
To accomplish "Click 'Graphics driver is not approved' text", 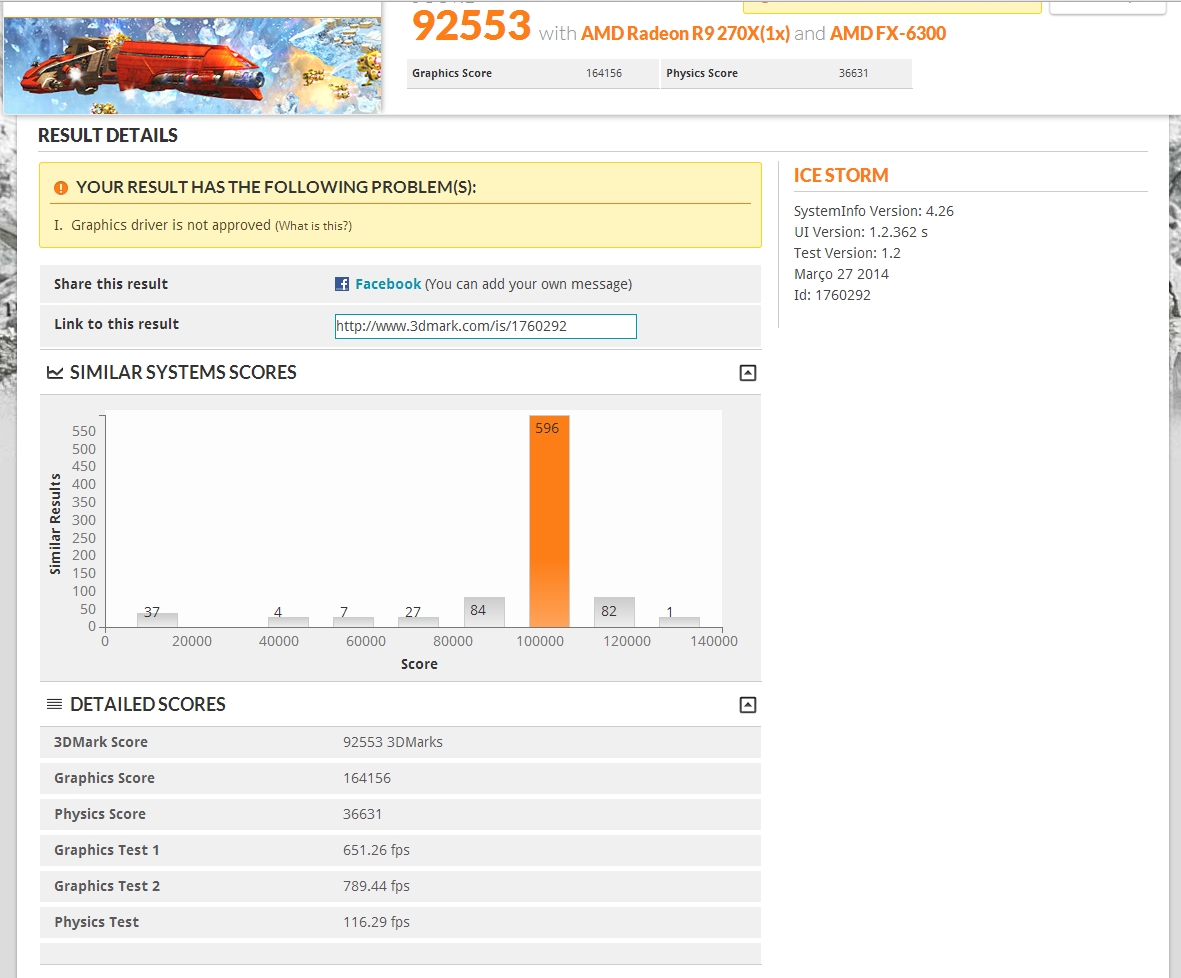I will pyautogui.click(x=170, y=225).
